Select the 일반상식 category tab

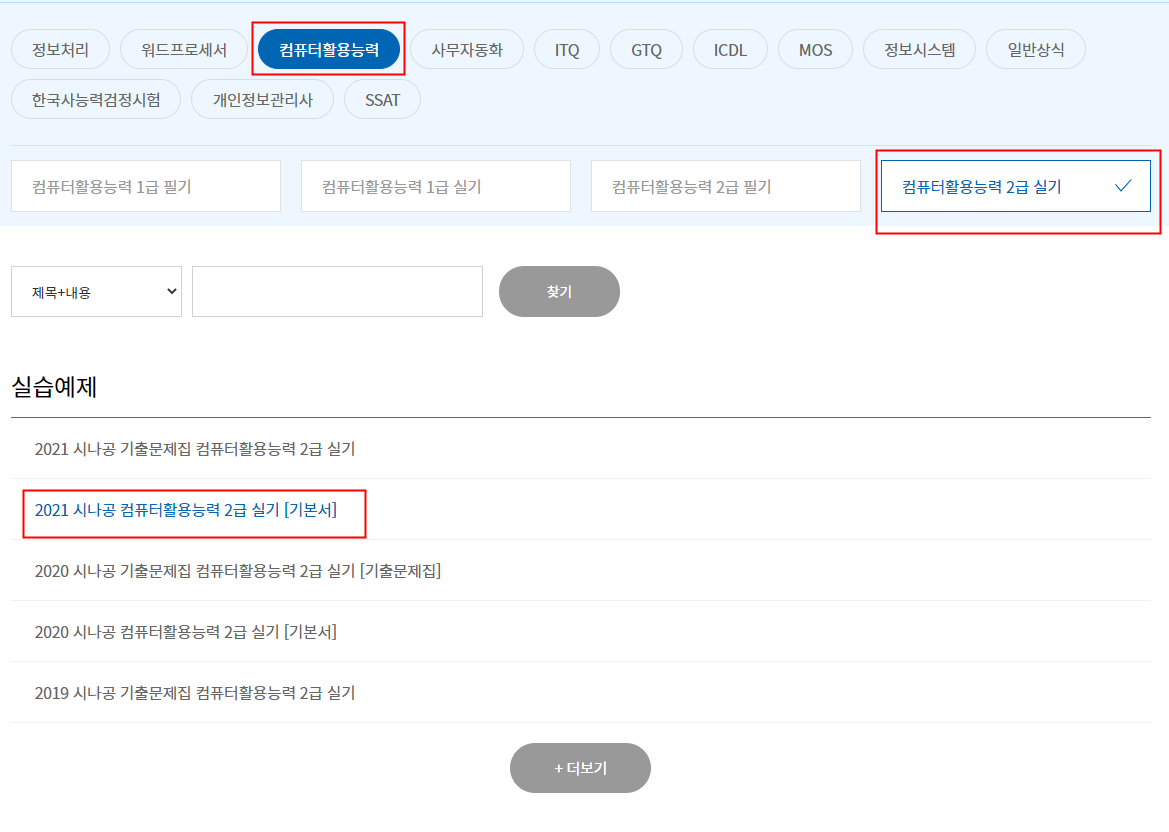(x=1036, y=50)
